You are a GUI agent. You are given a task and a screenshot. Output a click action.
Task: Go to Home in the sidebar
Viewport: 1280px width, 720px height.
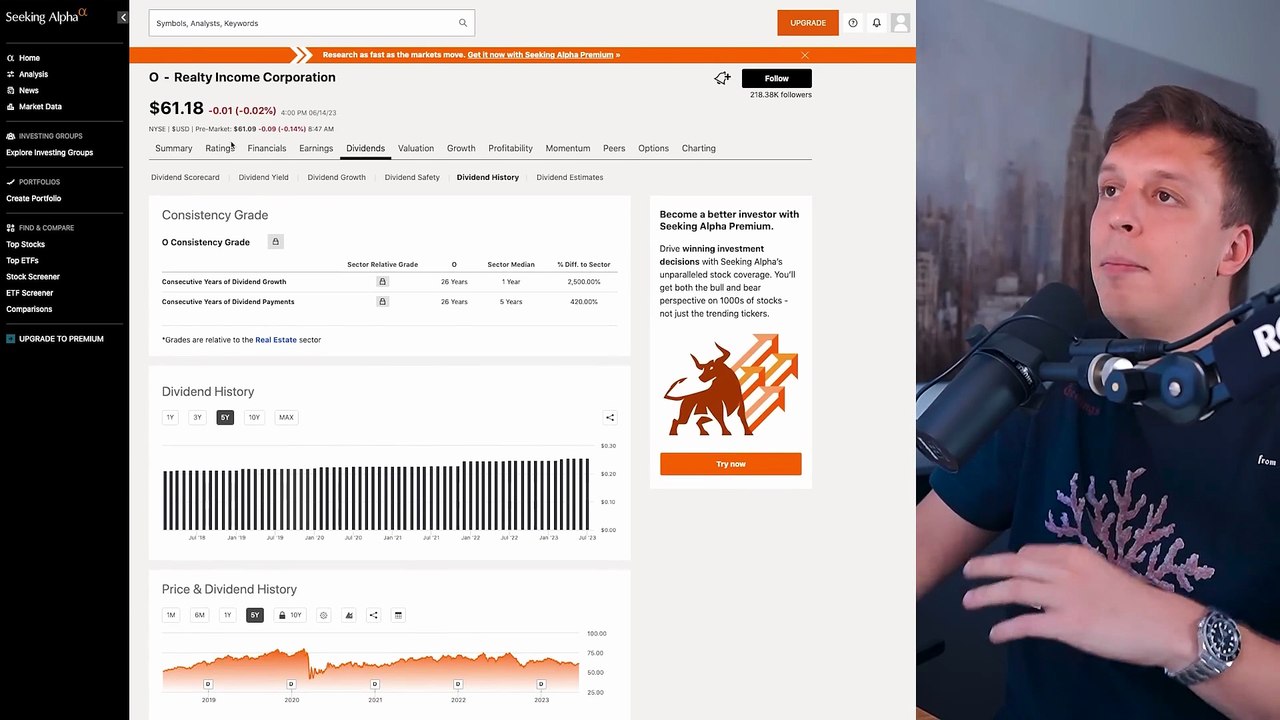tap(29, 58)
